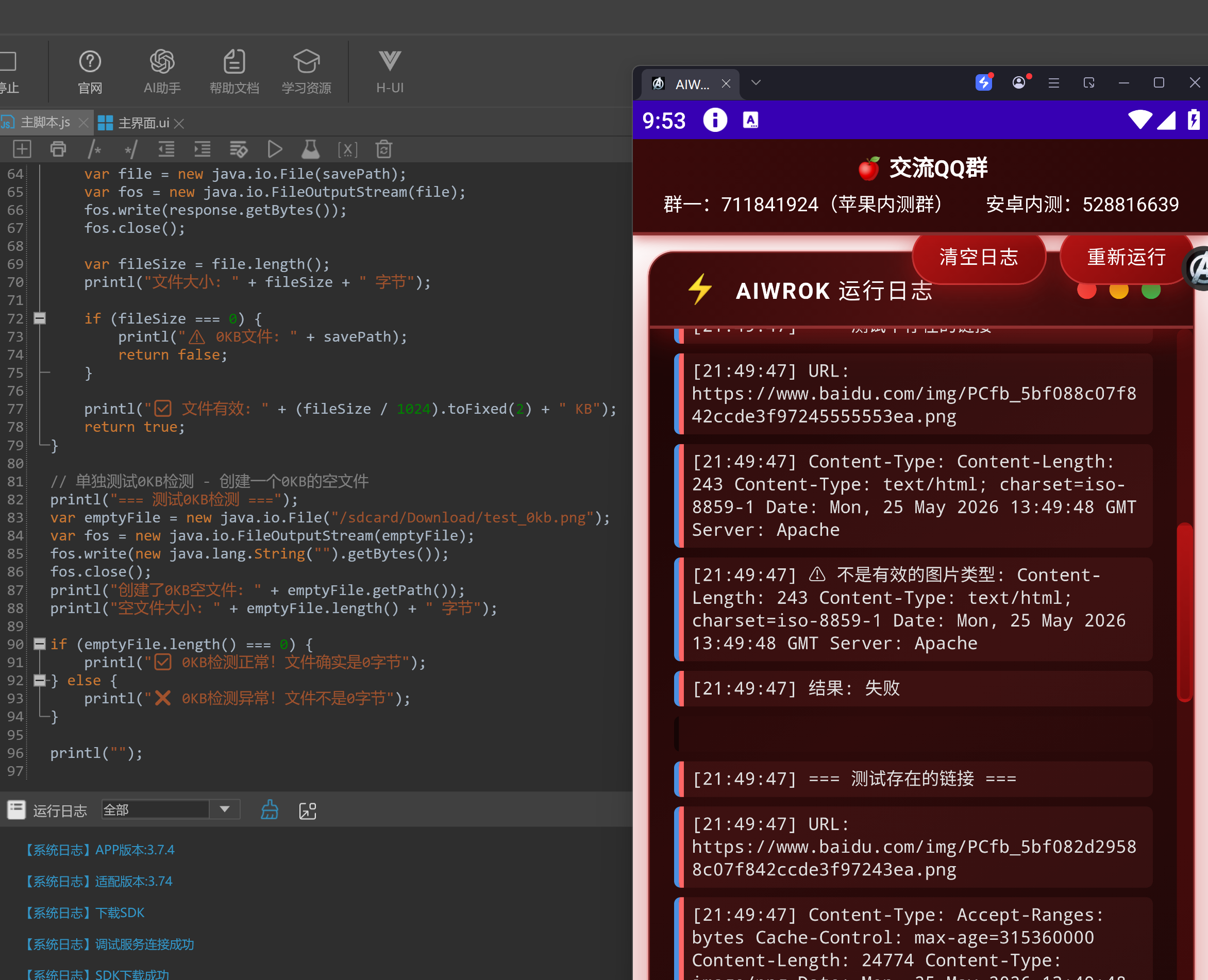Click the comment /* icon

click(94, 149)
